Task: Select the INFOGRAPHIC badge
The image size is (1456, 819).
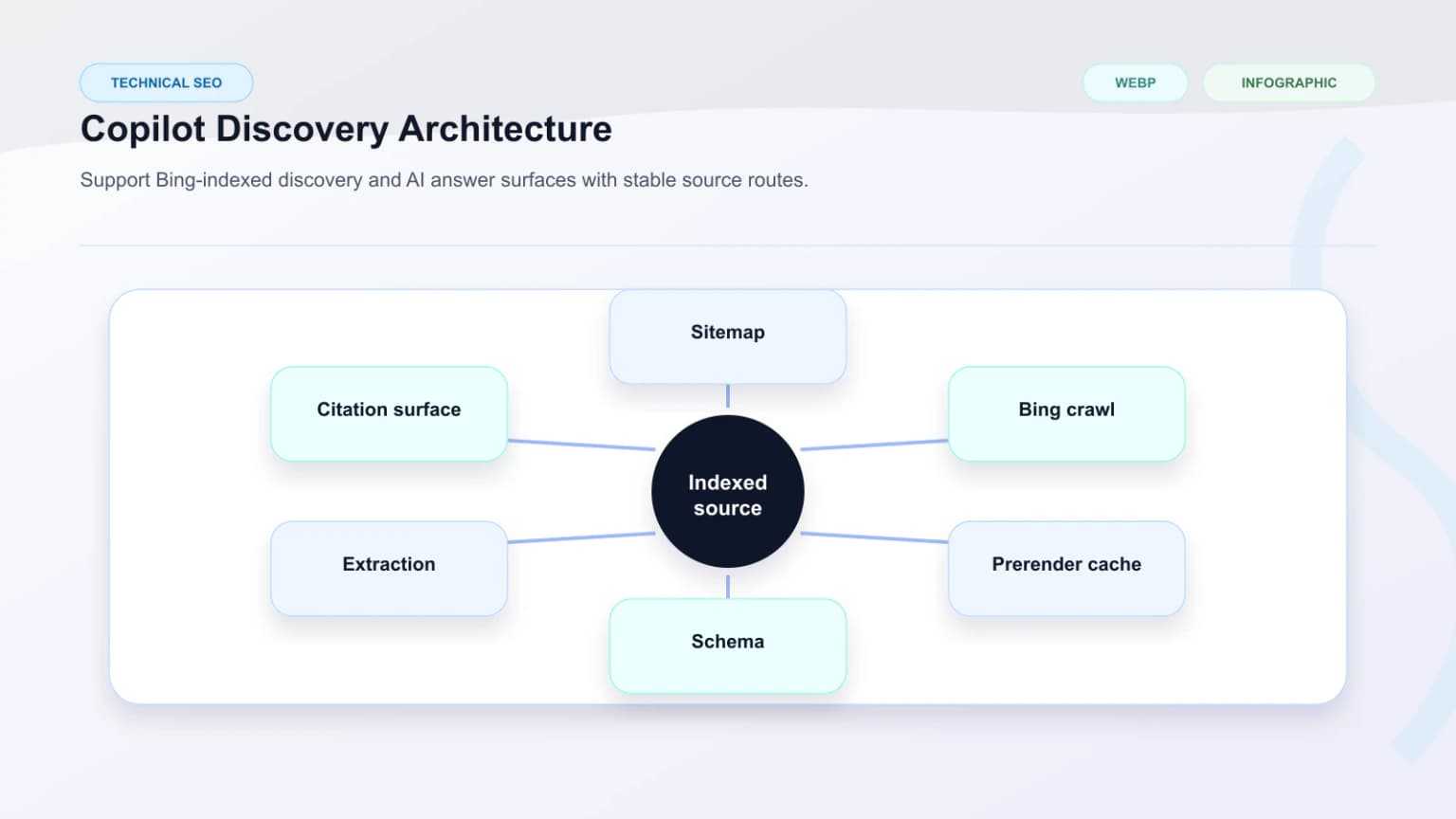Action: [x=1288, y=82]
